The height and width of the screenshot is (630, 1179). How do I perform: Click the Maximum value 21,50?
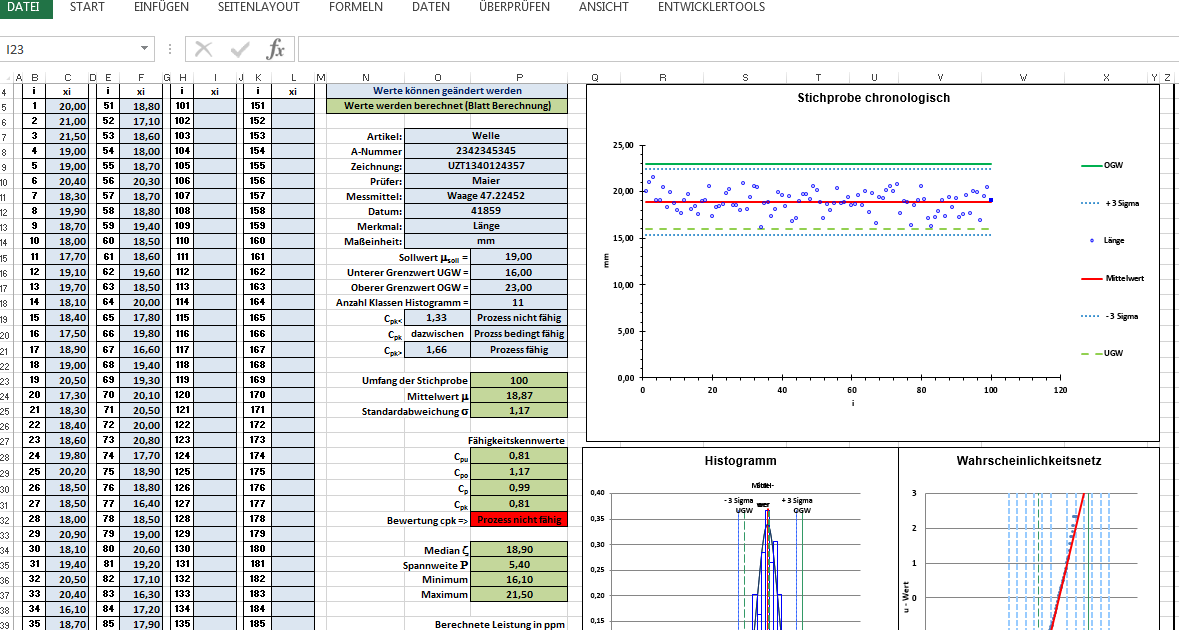tap(519, 595)
